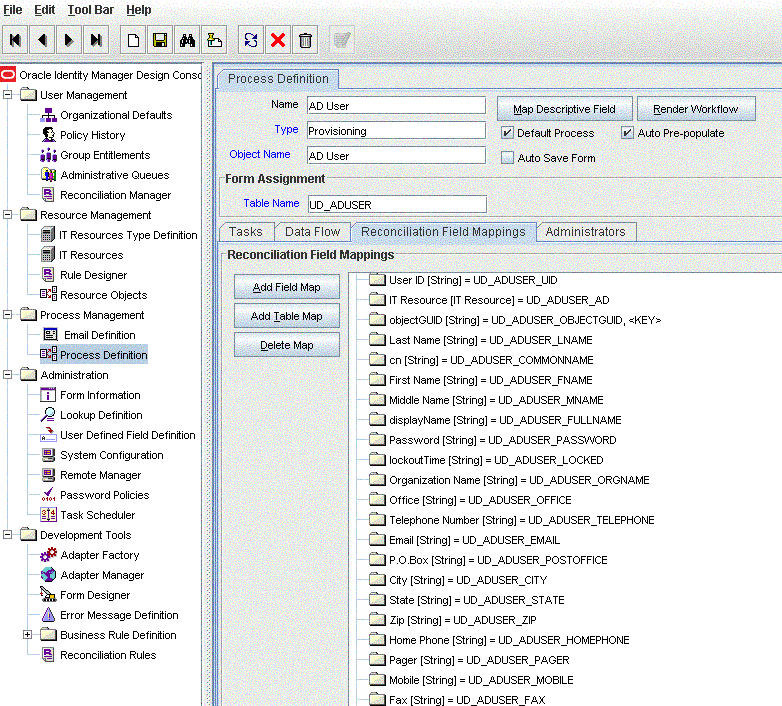Image resolution: width=782 pixels, height=706 pixels.
Task: Open Email Definition tree node
Action: (x=99, y=335)
